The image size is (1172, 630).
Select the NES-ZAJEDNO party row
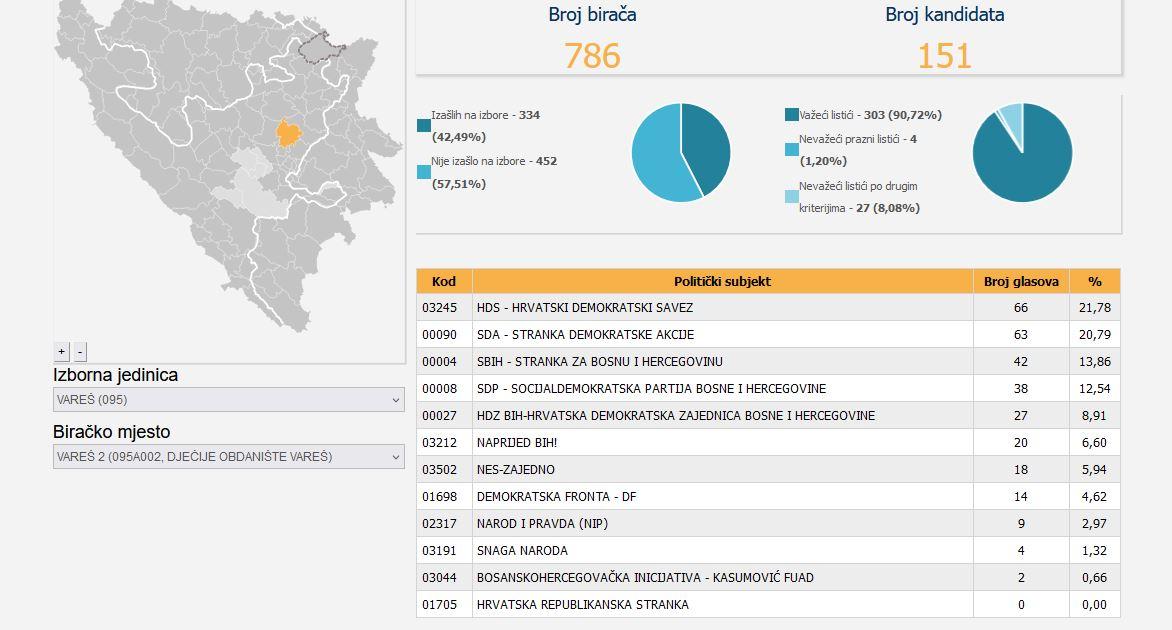pos(768,469)
